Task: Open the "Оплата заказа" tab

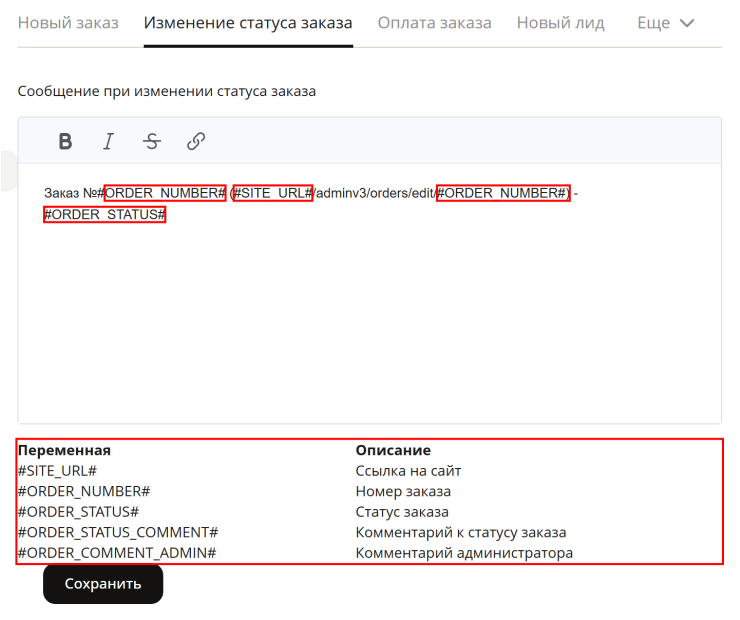Action: [435, 23]
